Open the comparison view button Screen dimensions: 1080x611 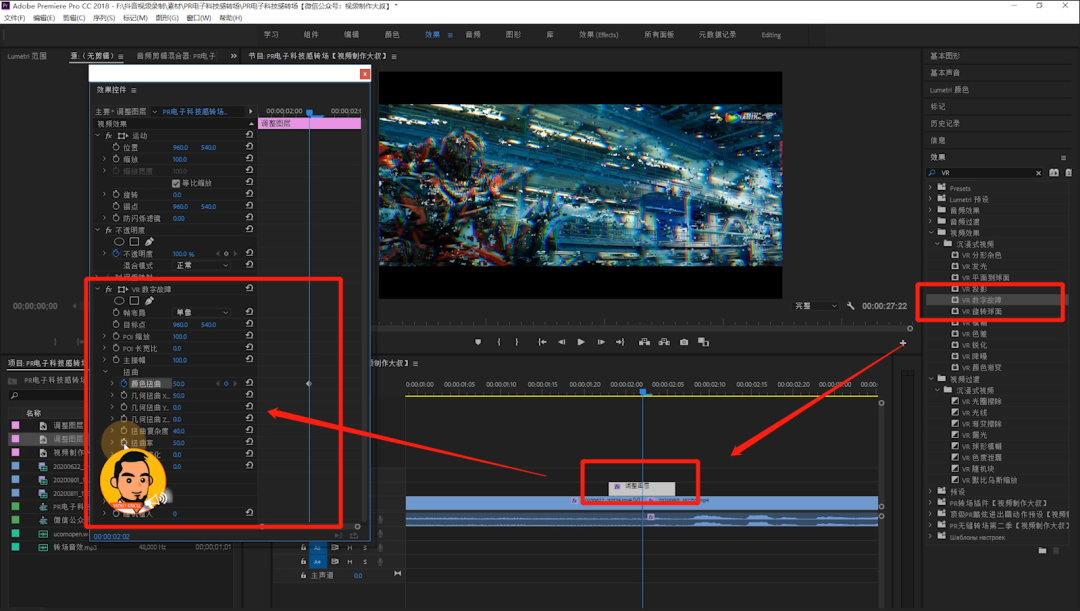point(703,342)
